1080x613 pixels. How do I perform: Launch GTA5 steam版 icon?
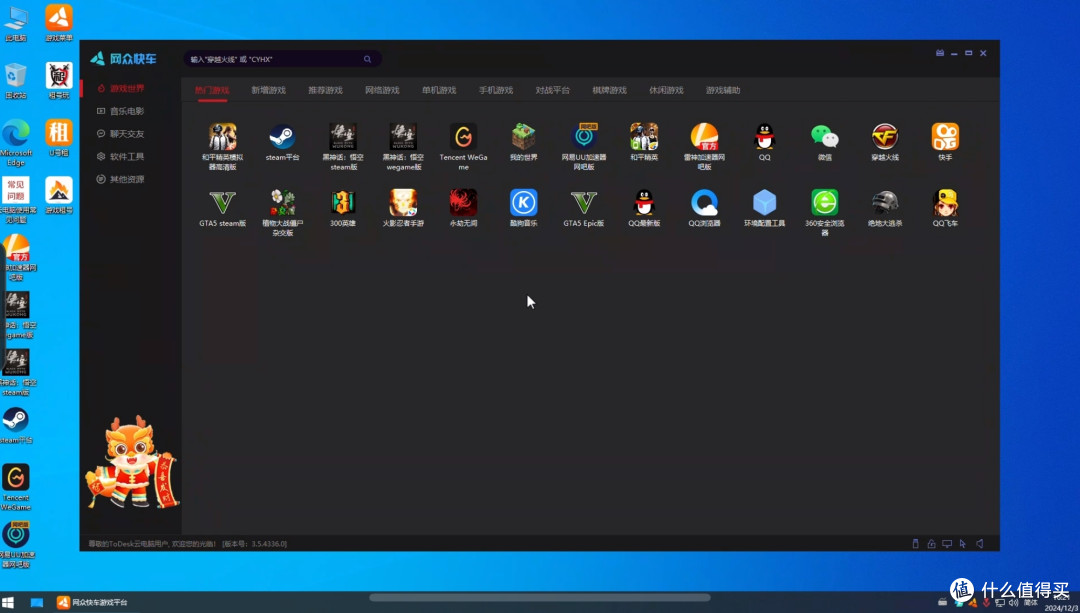tap(222, 203)
